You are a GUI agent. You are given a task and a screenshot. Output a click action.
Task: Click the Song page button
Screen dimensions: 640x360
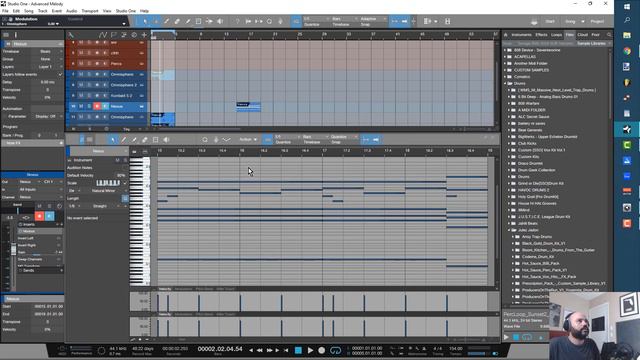click(570, 21)
